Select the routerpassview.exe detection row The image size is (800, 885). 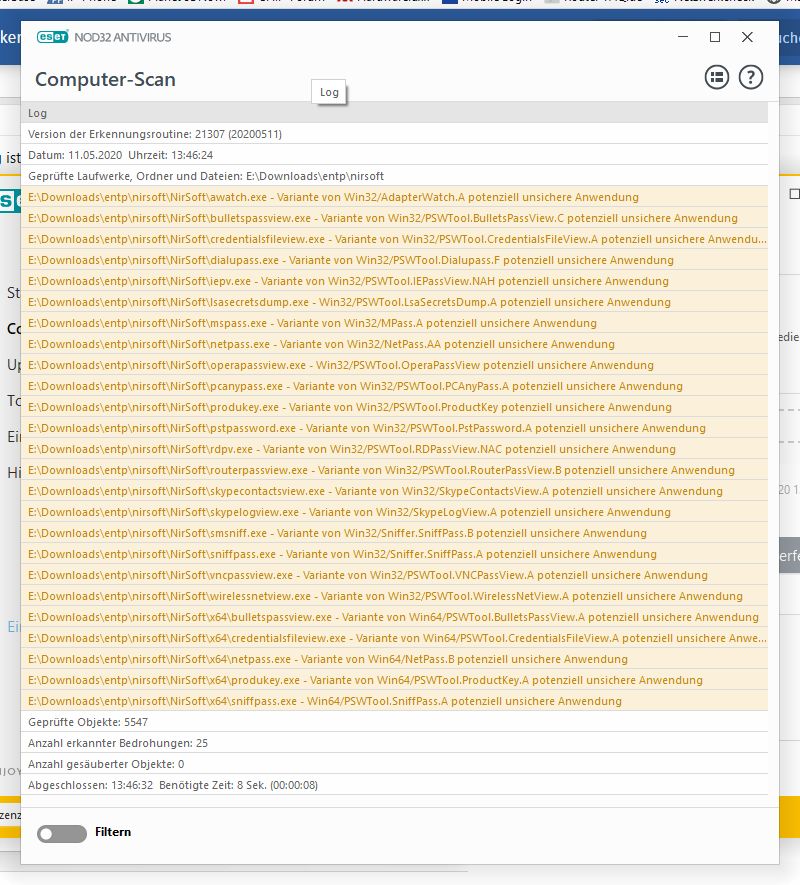tap(394, 470)
